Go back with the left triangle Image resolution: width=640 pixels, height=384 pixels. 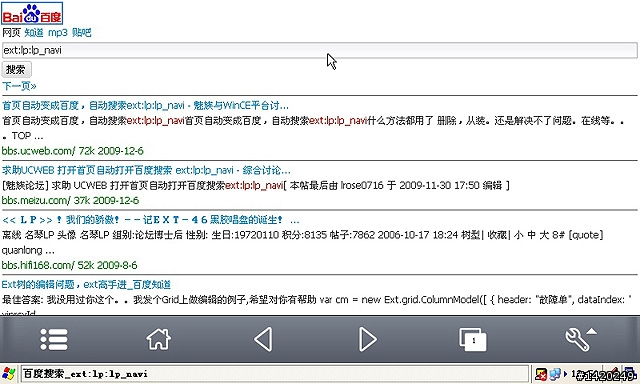coord(263,339)
